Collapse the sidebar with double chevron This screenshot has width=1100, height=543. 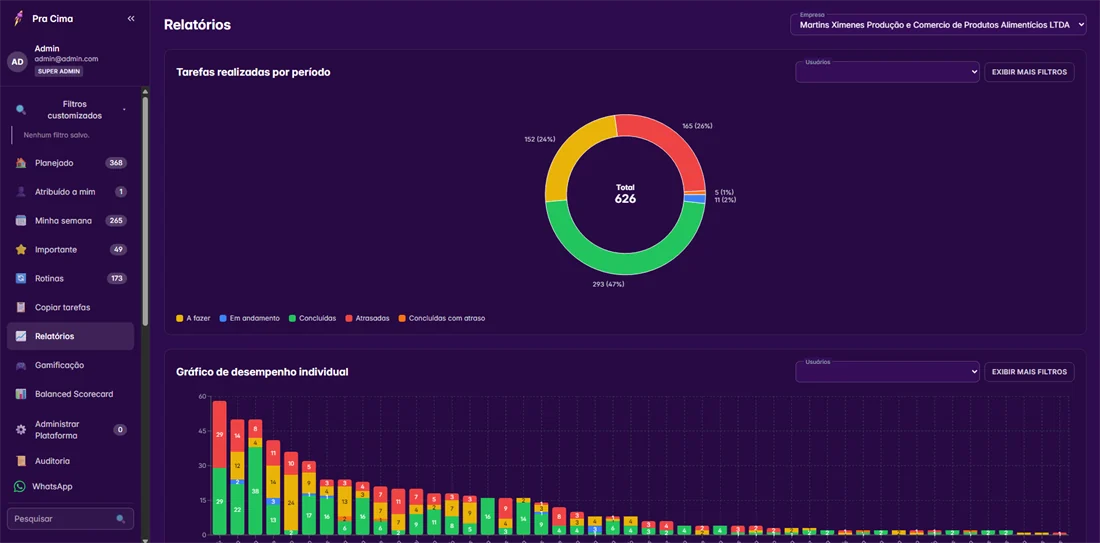tap(131, 19)
